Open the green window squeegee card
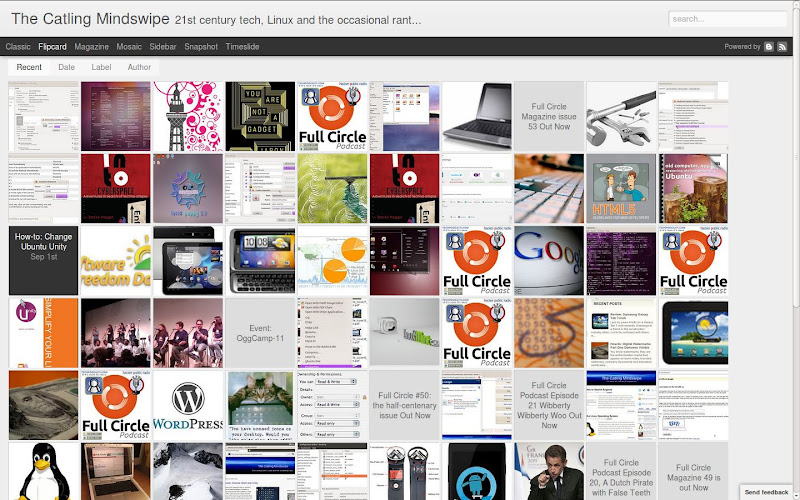The width and height of the screenshot is (800, 500). (x=333, y=189)
